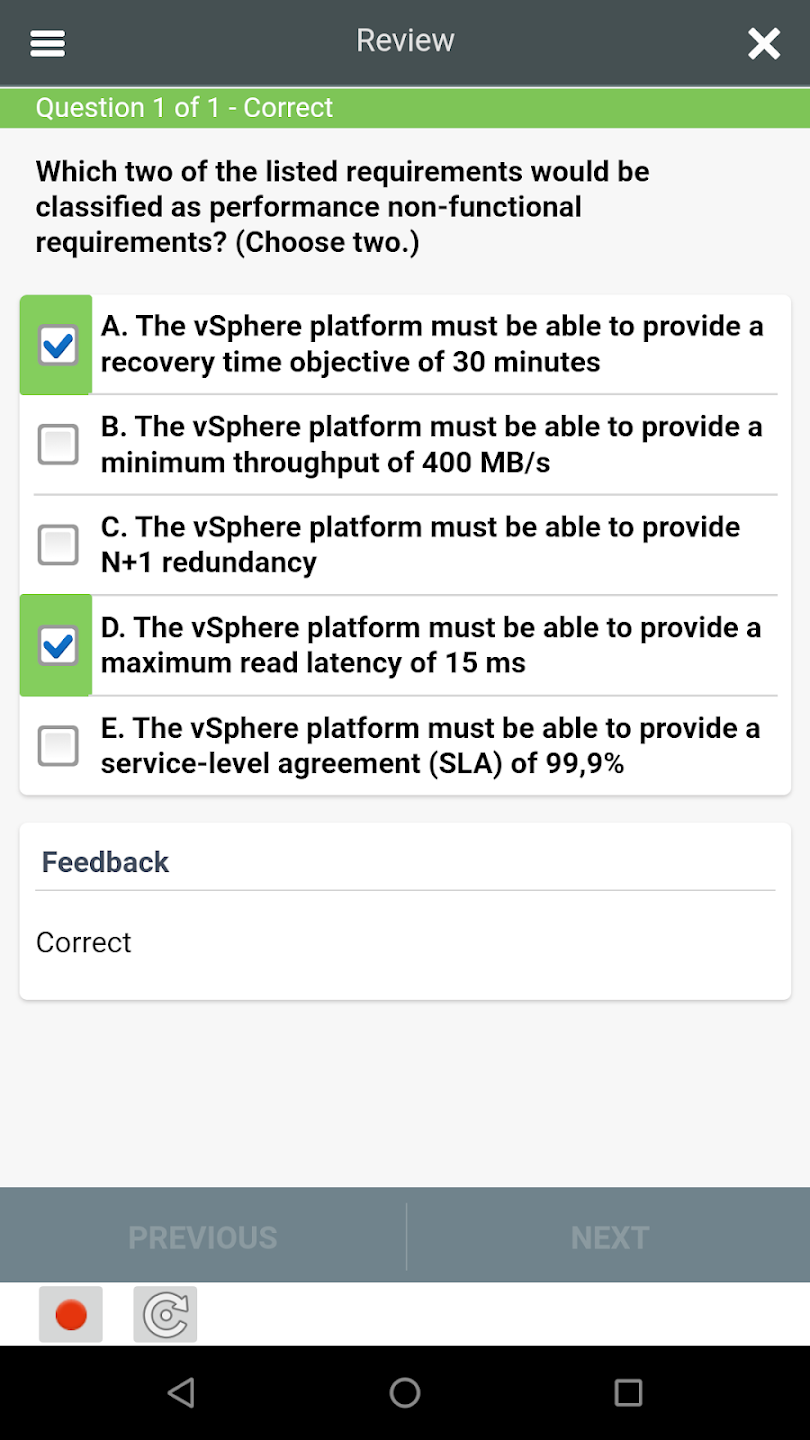The image size is (810, 1440).
Task: Check option E SLA 99,9% checkbox
Action: (x=58, y=746)
